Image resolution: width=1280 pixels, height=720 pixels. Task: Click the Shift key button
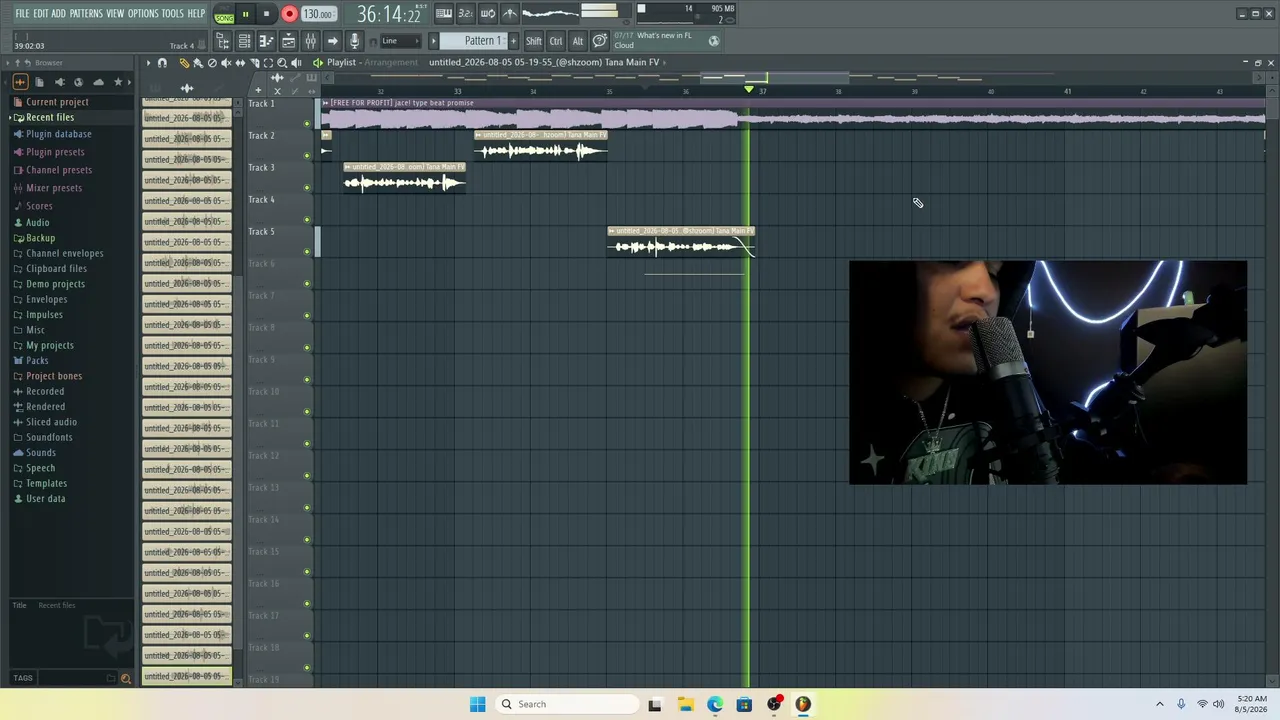(534, 41)
